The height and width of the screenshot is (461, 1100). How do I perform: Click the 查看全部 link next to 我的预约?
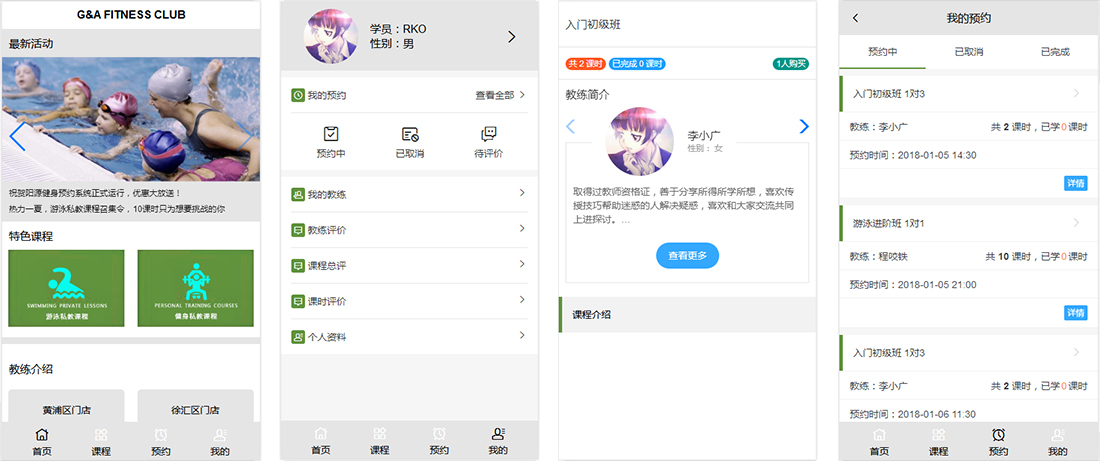500,95
